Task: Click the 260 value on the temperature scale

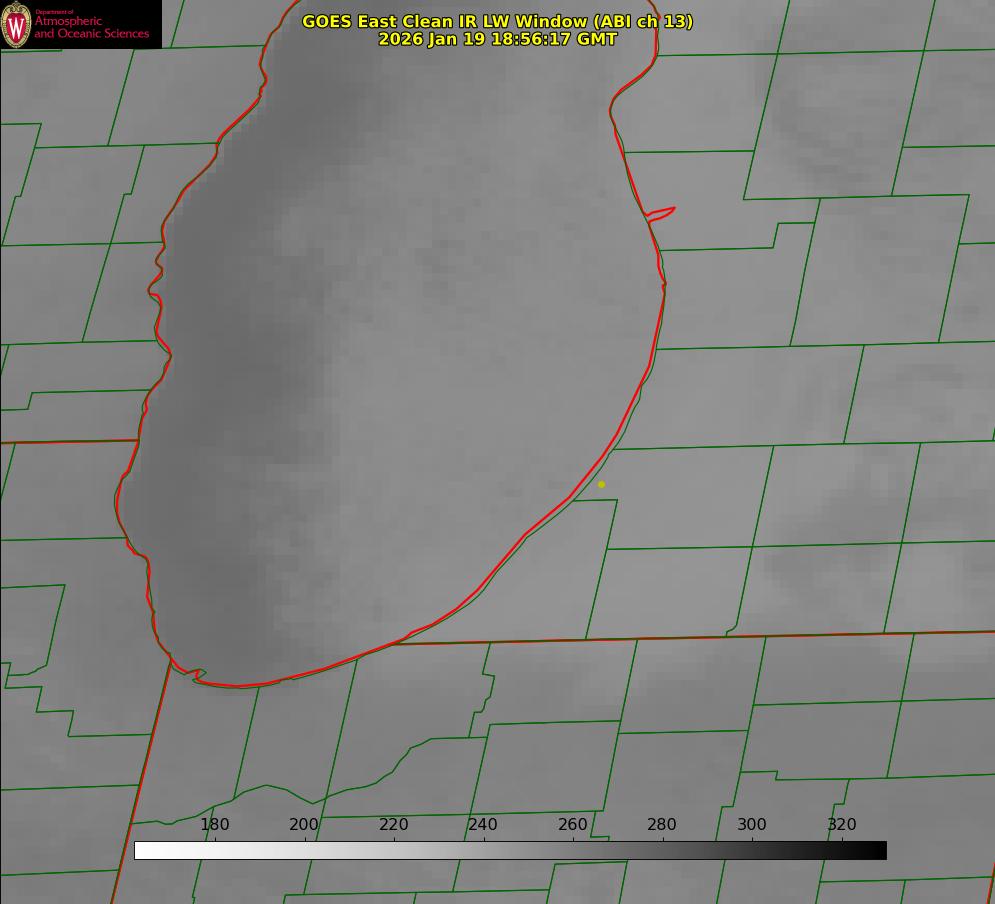Action: (x=573, y=824)
